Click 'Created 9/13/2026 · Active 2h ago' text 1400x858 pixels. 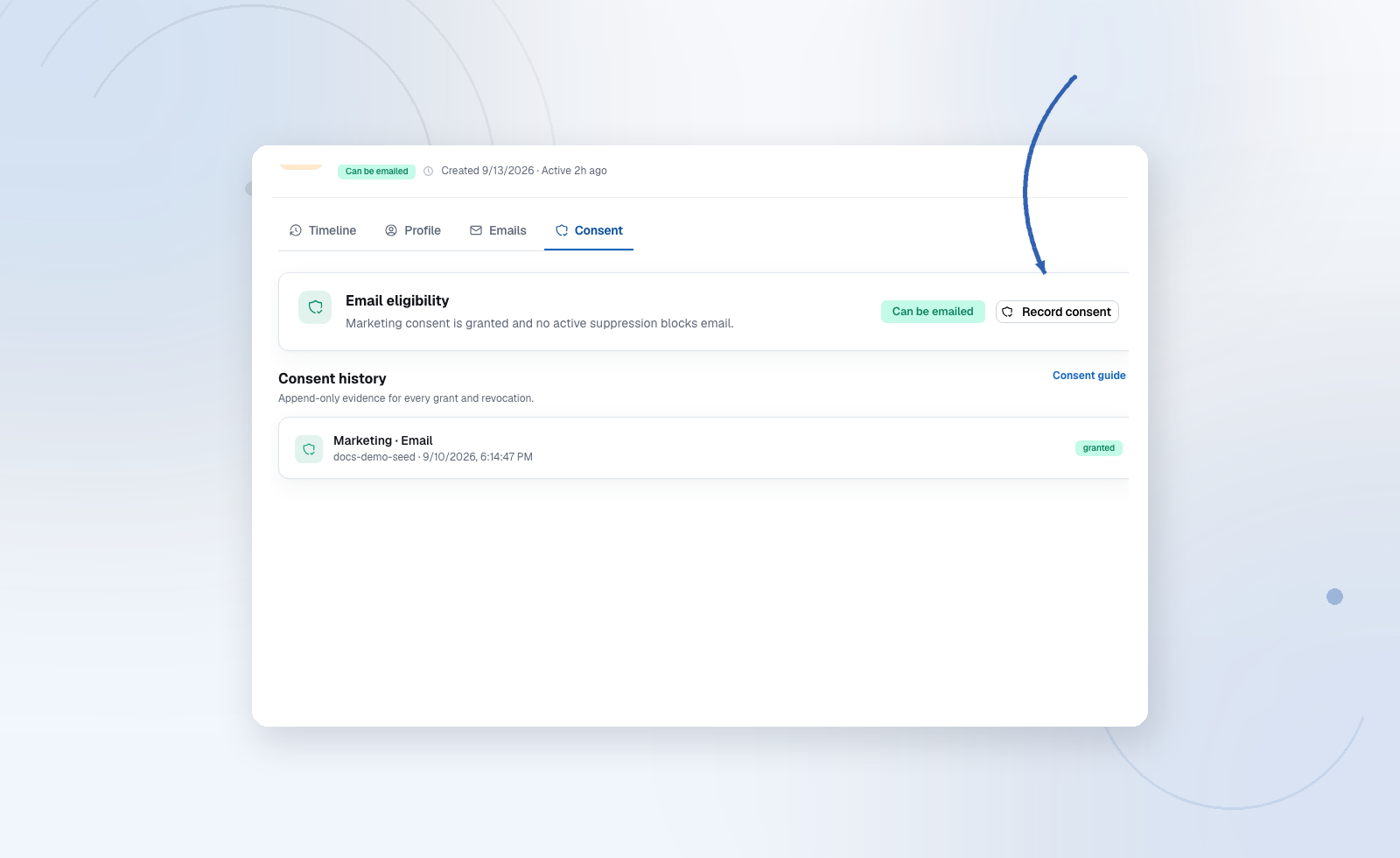pyautogui.click(x=524, y=171)
